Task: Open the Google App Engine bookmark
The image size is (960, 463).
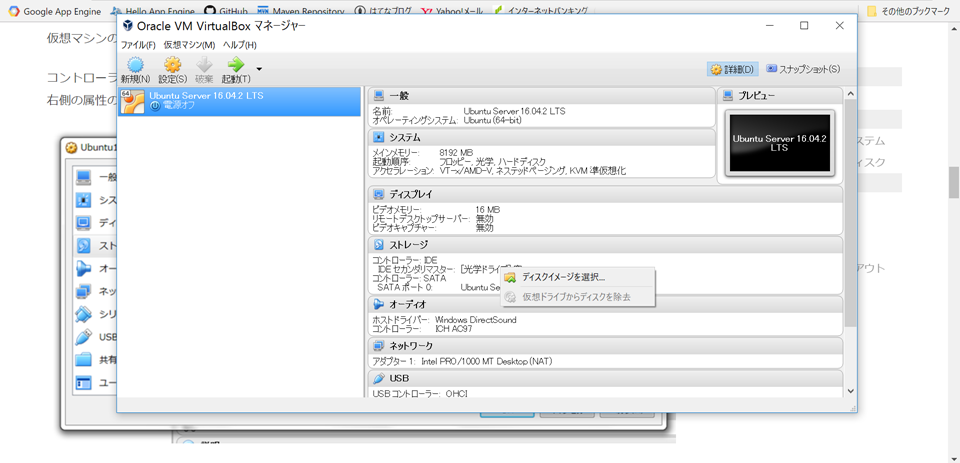Action: pyautogui.click(x=56, y=11)
